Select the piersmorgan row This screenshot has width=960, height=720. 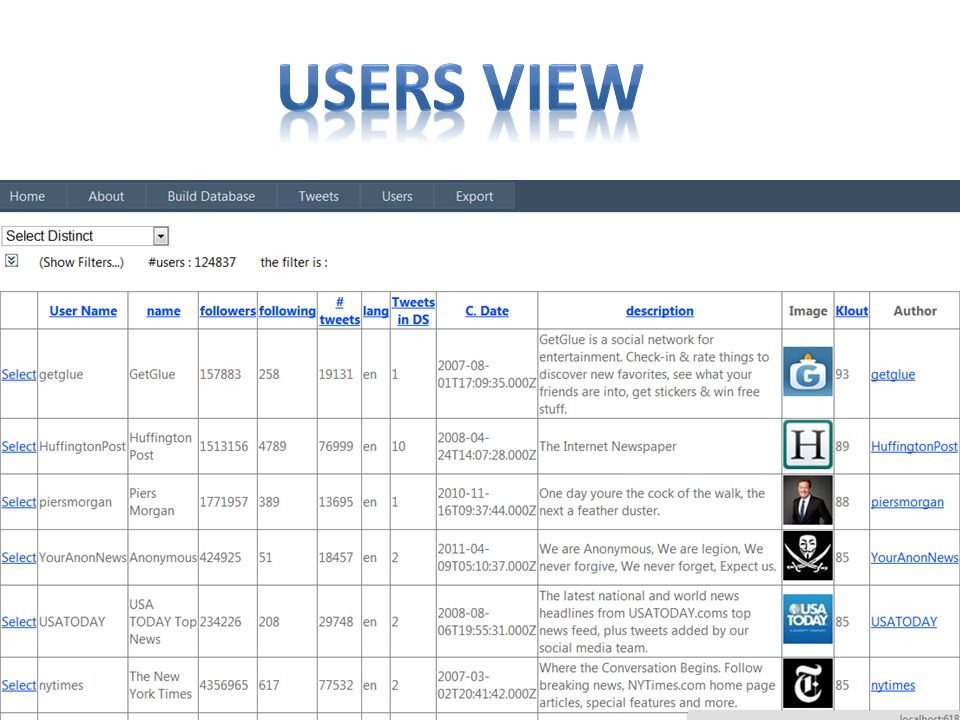point(19,501)
